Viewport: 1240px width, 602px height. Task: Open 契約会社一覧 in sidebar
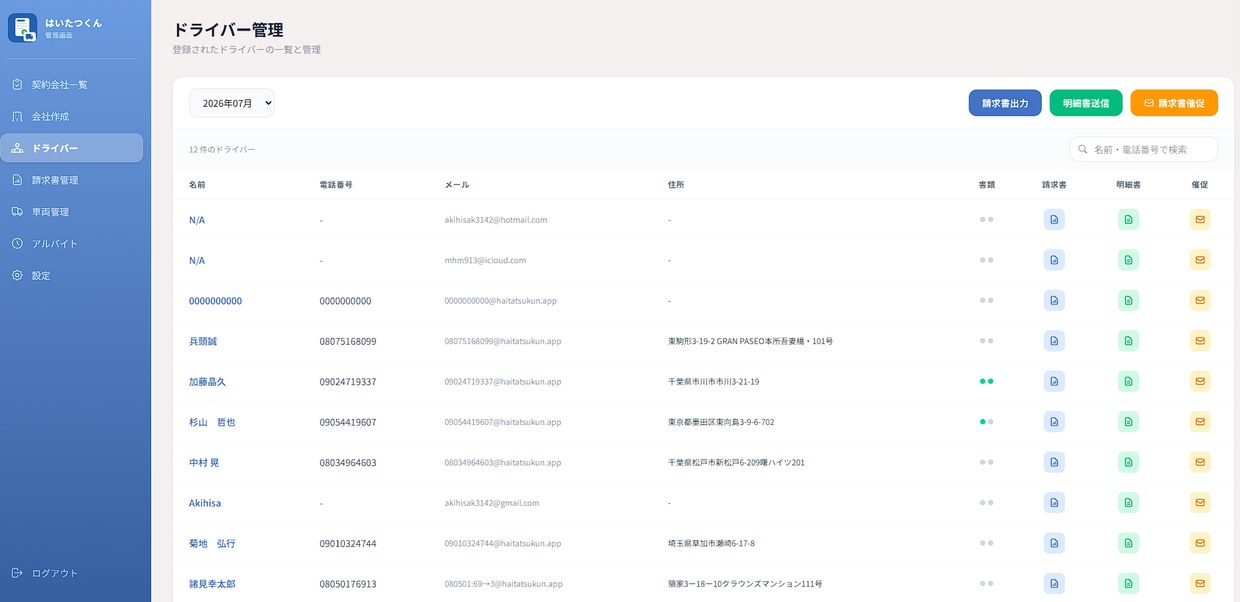(x=71, y=84)
